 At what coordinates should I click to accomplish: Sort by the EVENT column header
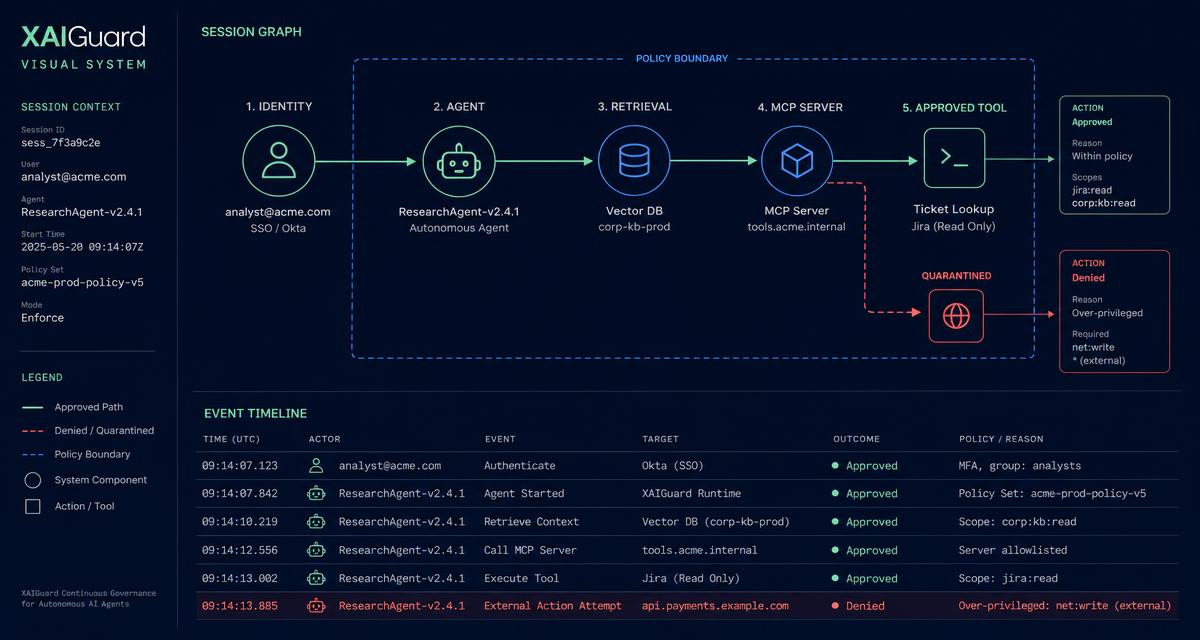click(x=500, y=439)
